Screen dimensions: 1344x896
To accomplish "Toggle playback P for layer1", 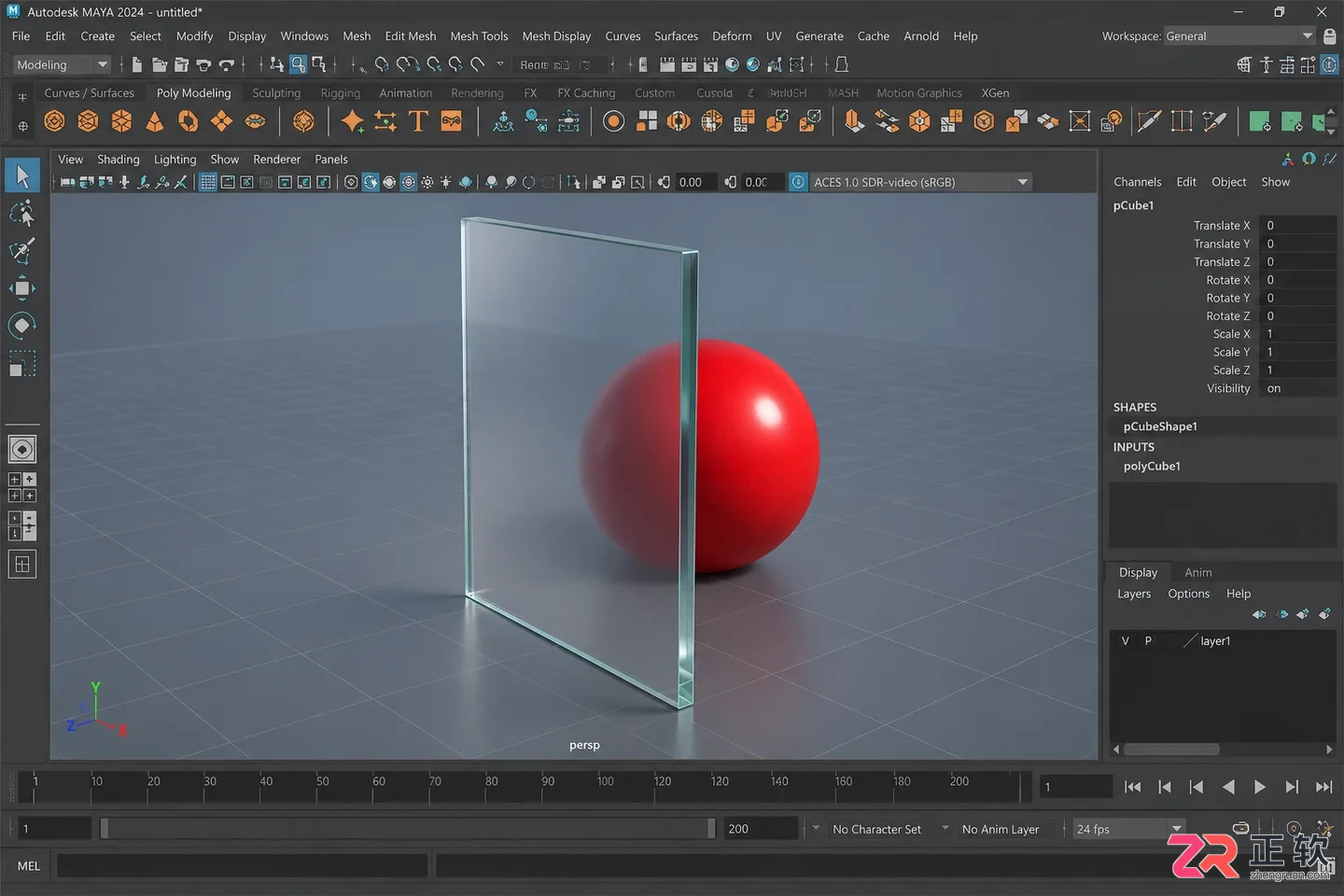I will click(x=1148, y=641).
